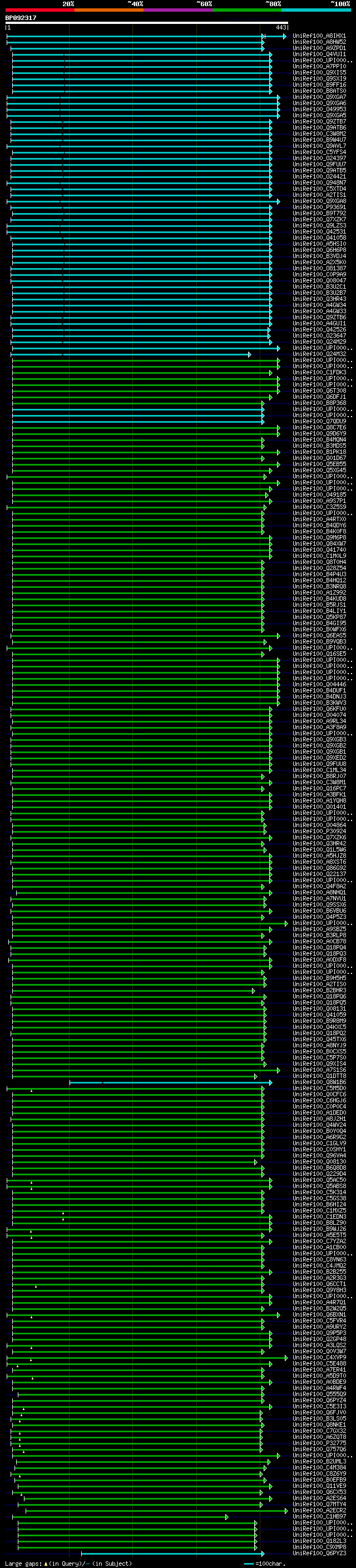The image size is (356, 1568).
Task: Click label UniRef100_Q2GP48
Action: point(319,1339)
